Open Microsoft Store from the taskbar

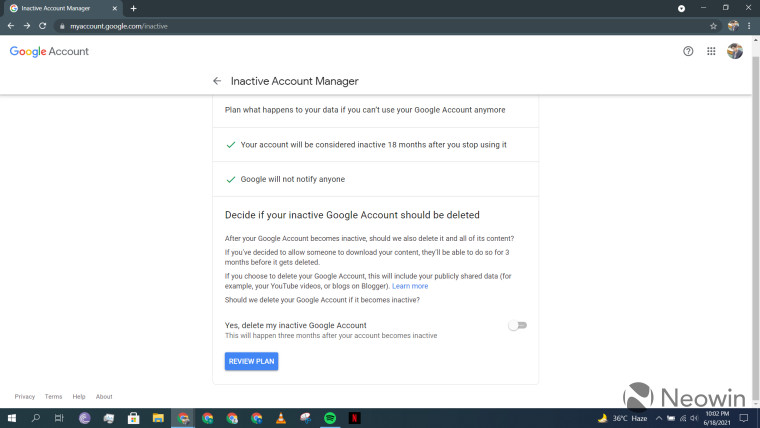pos(133,418)
